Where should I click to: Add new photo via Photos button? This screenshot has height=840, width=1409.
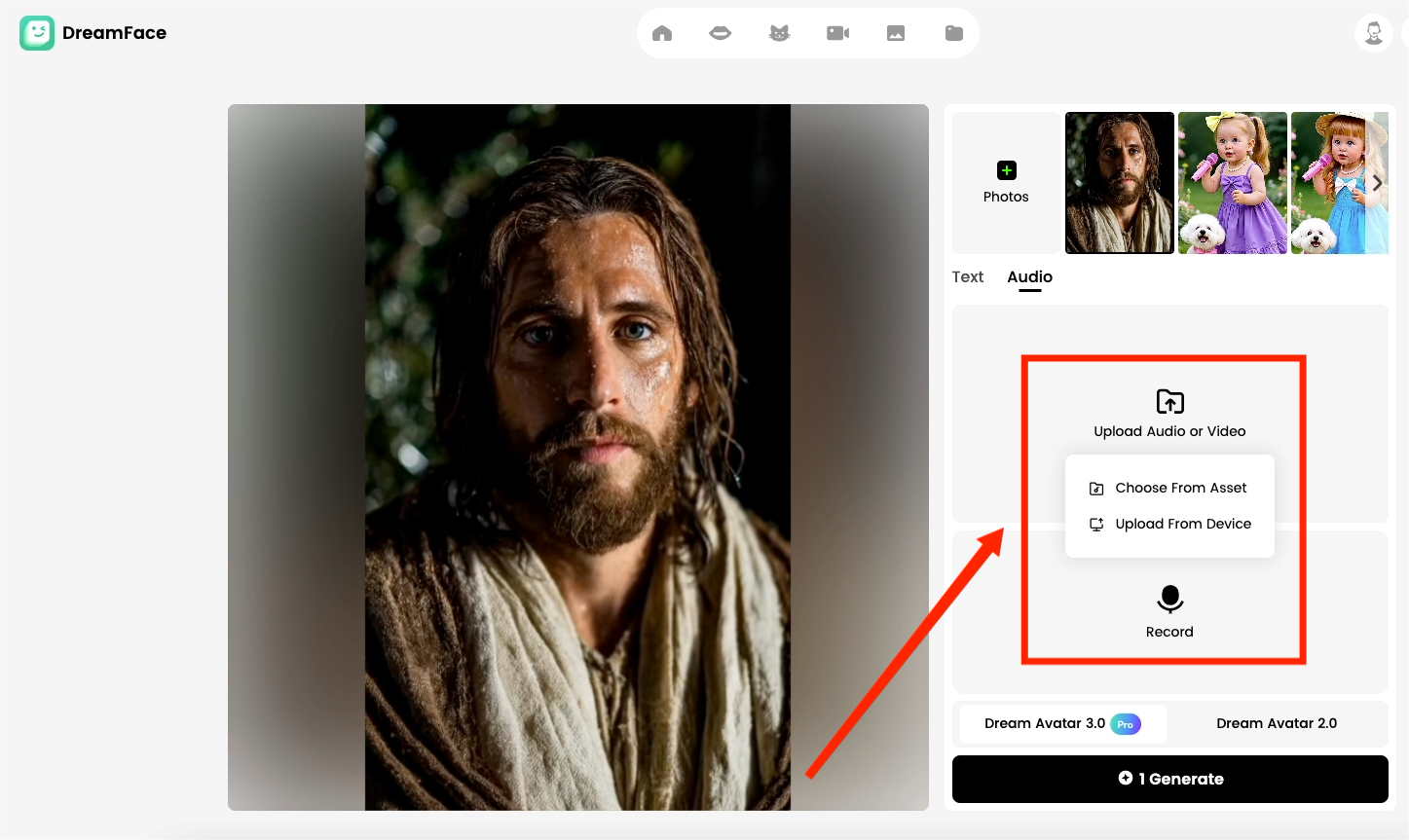1006,183
